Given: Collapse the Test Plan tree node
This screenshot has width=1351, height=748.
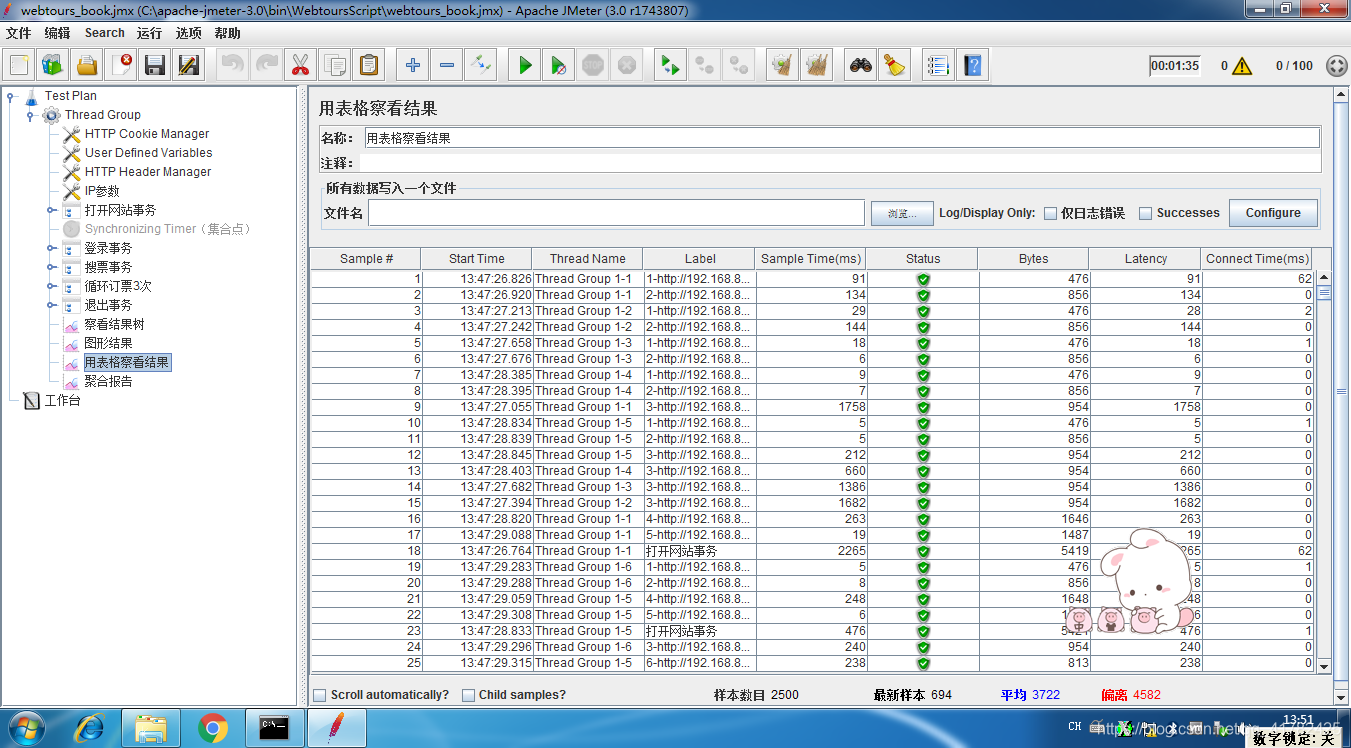Looking at the screenshot, I should [11, 96].
